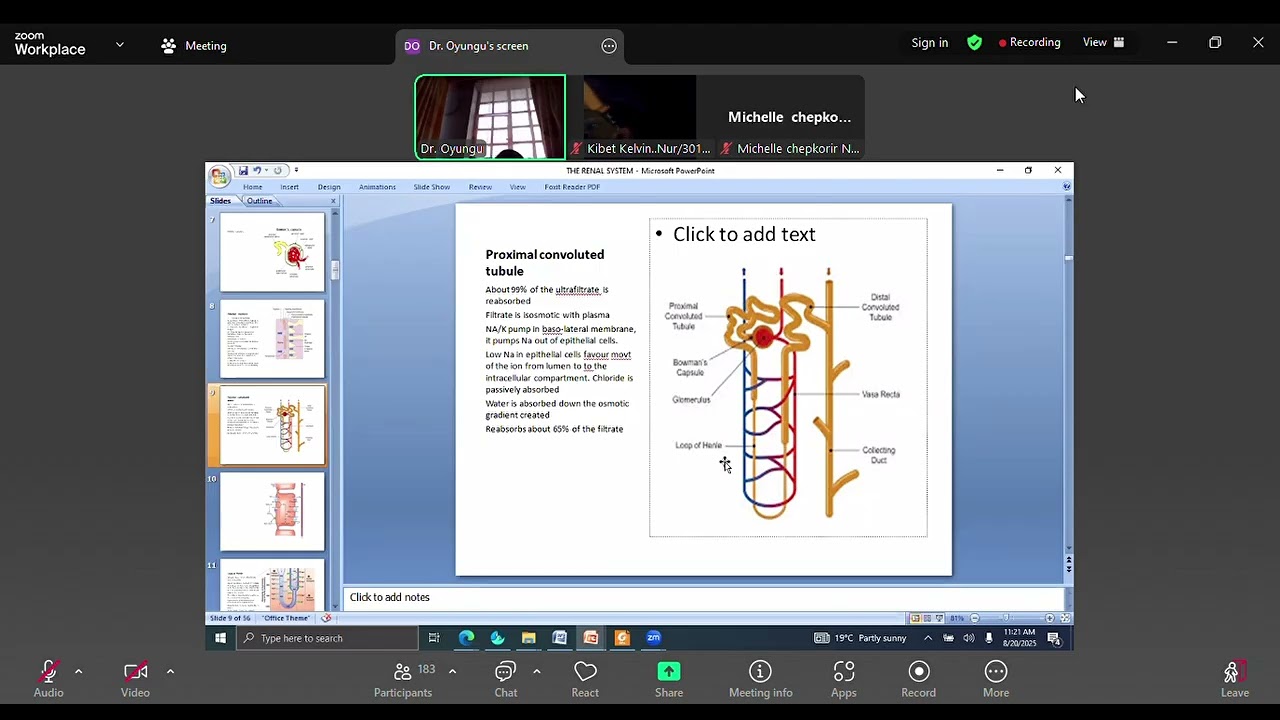Image resolution: width=1280 pixels, height=720 pixels.
Task: Click the Sign in button
Action: [x=929, y=43]
